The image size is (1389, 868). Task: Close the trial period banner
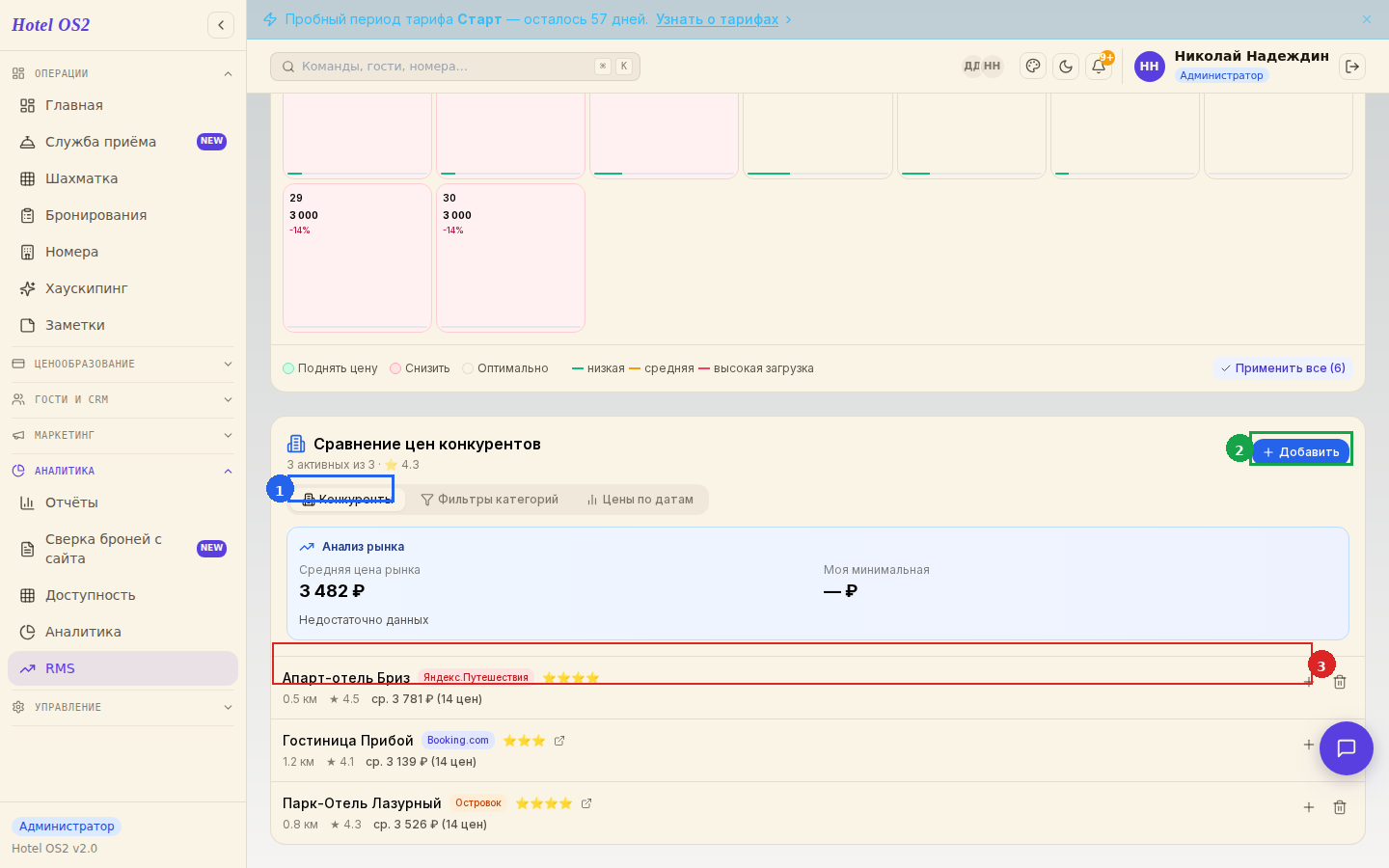pos(1367,19)
